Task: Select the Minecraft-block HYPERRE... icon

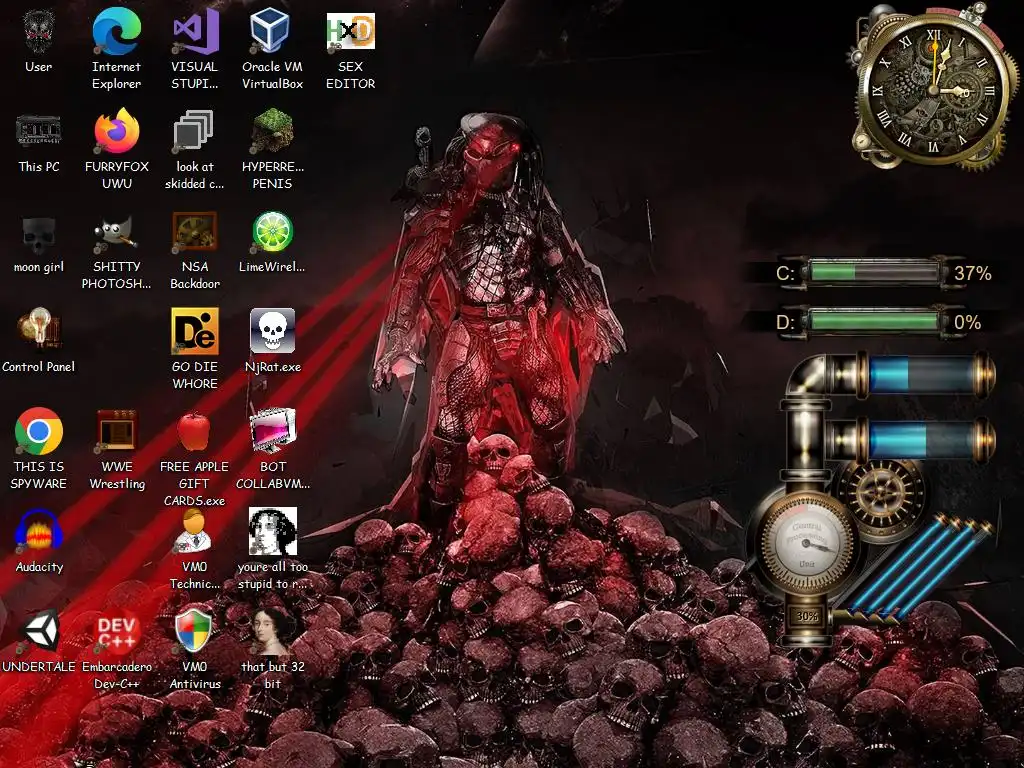Action: pyautogui.click(x=272, y=150)
